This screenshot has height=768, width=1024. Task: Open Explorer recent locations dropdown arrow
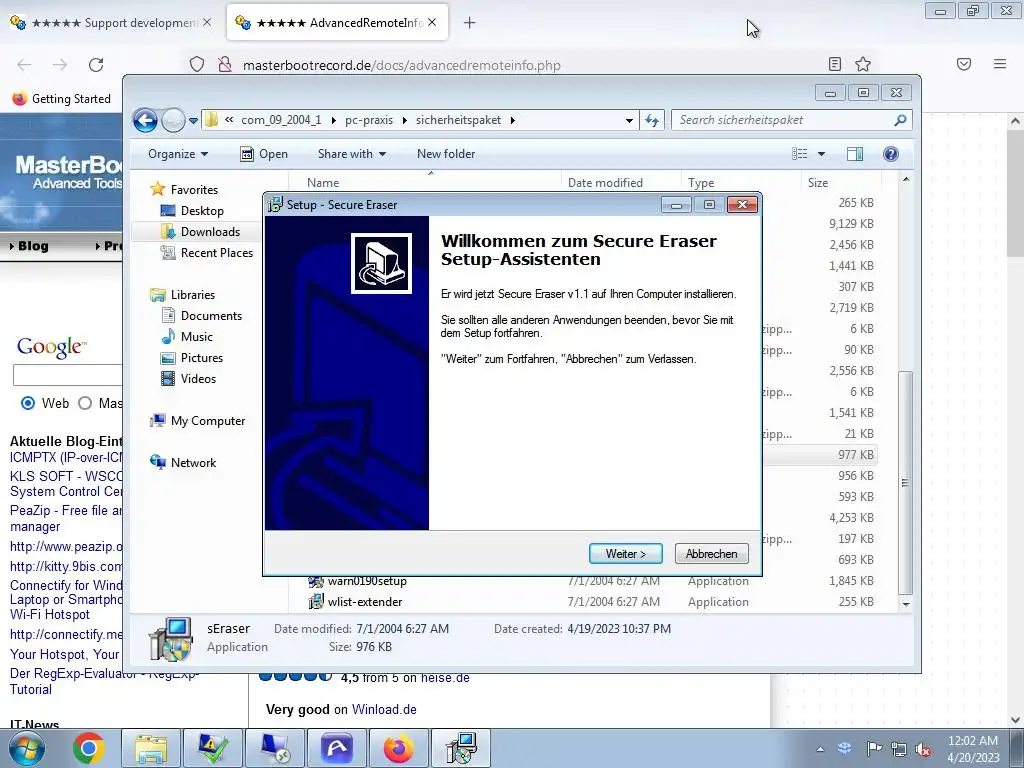193,121
